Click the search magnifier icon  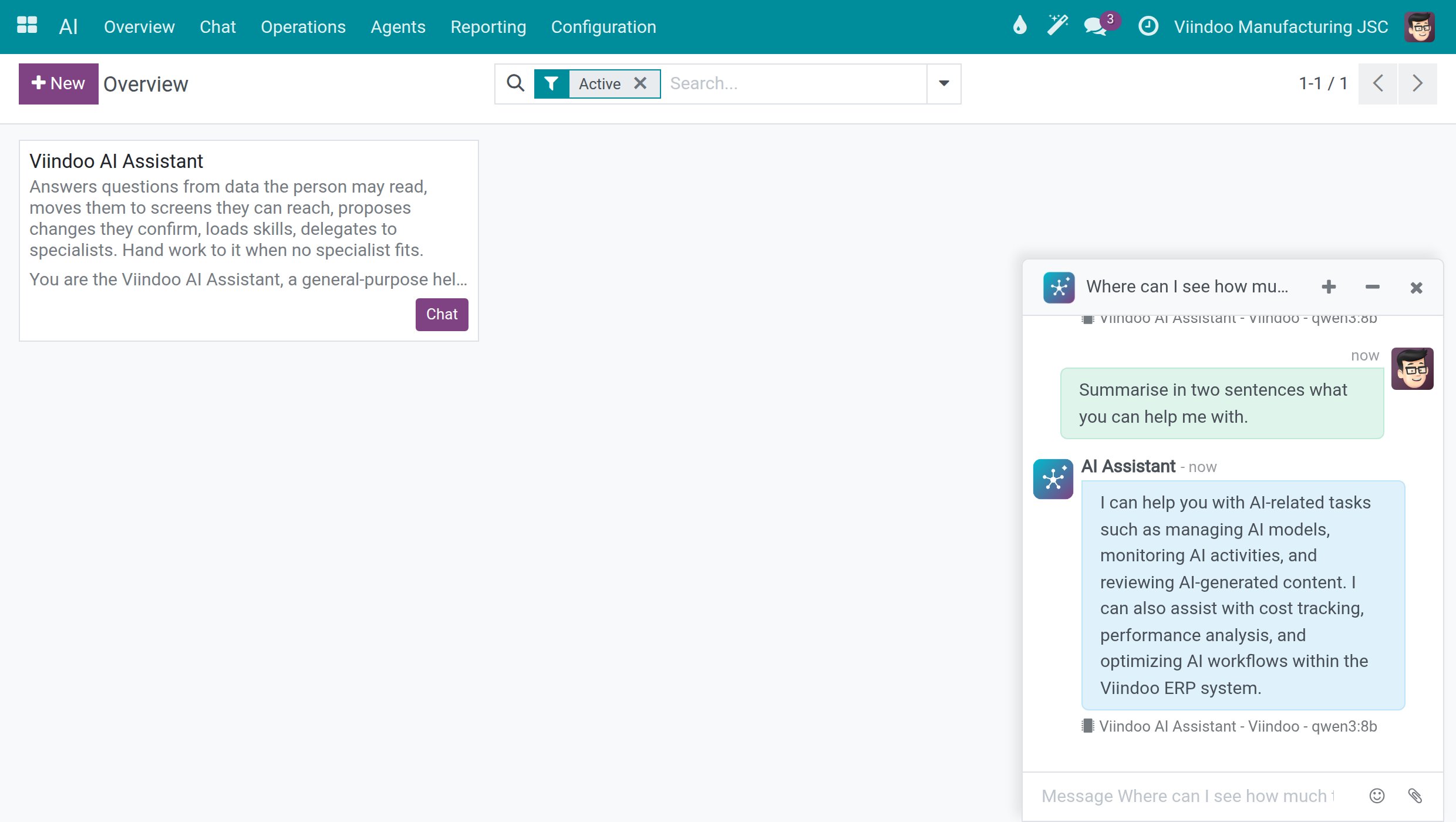pos(515,83)
